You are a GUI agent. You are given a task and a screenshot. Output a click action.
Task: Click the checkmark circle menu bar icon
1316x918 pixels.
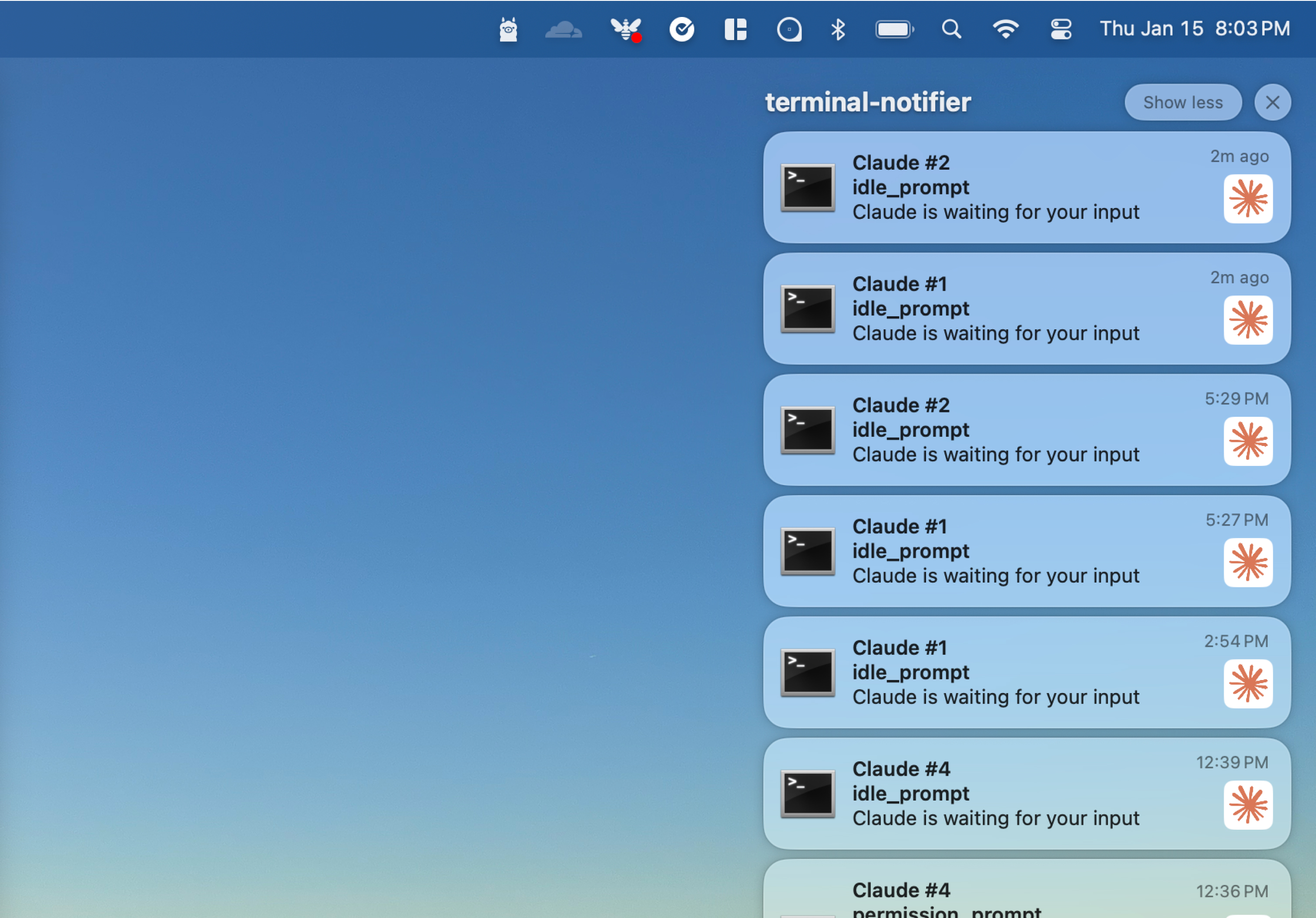681,29
